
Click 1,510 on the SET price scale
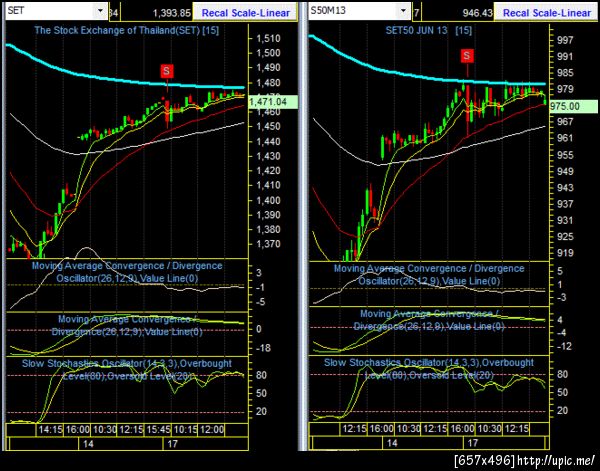click(x=268, y=39)
